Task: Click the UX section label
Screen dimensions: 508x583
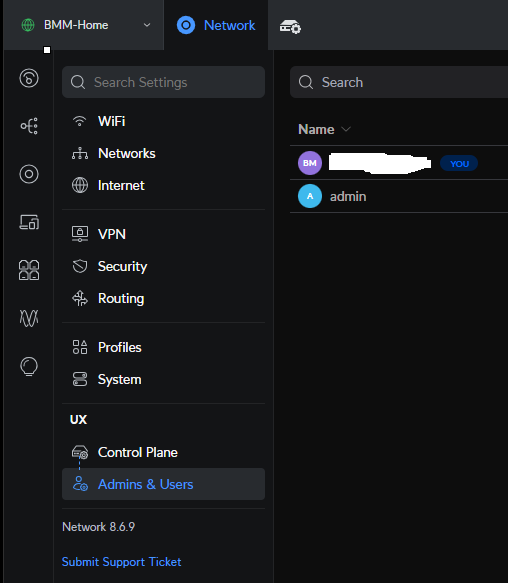Action: click(78, 419)
